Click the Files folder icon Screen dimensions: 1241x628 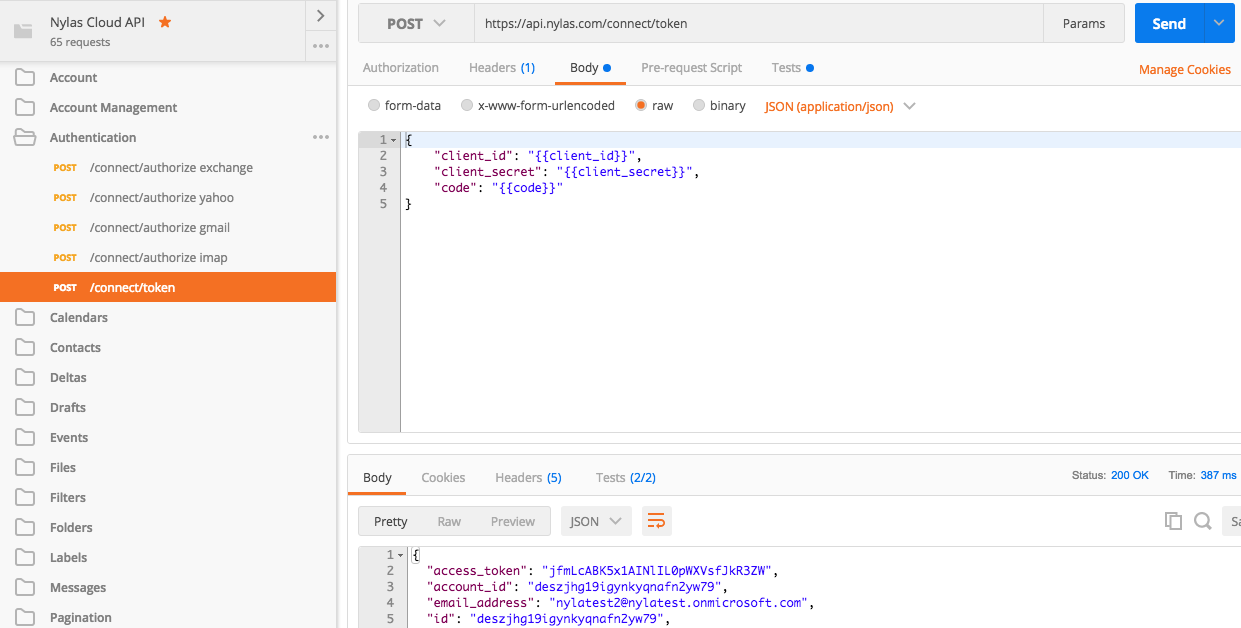click(x=25, y=467)
